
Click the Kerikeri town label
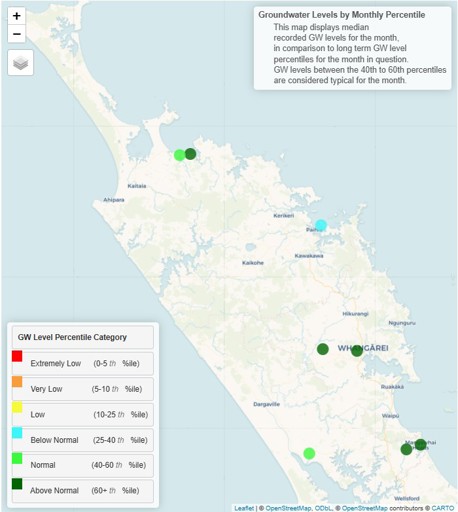[284, 215]
